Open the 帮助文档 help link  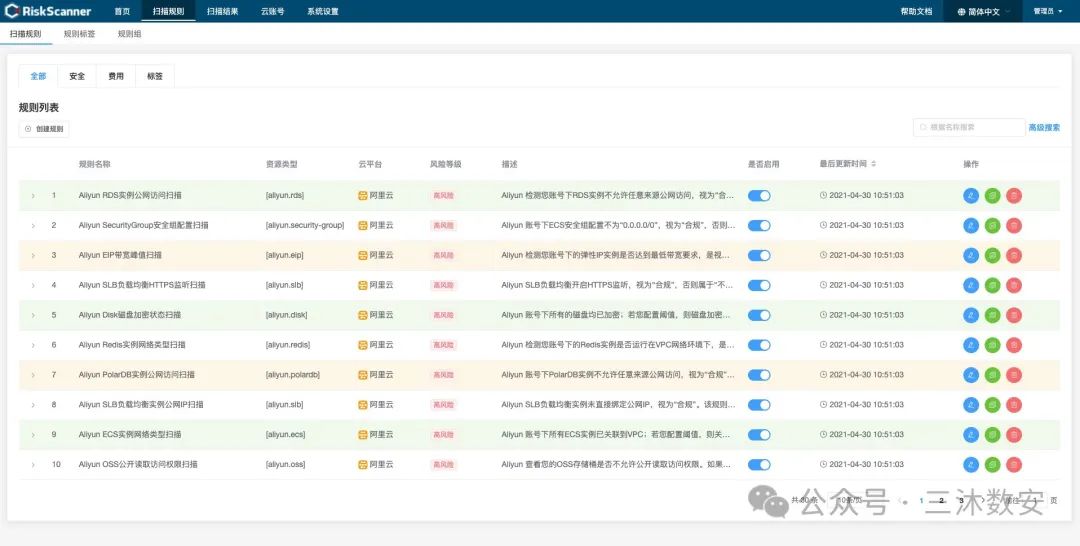916,12
